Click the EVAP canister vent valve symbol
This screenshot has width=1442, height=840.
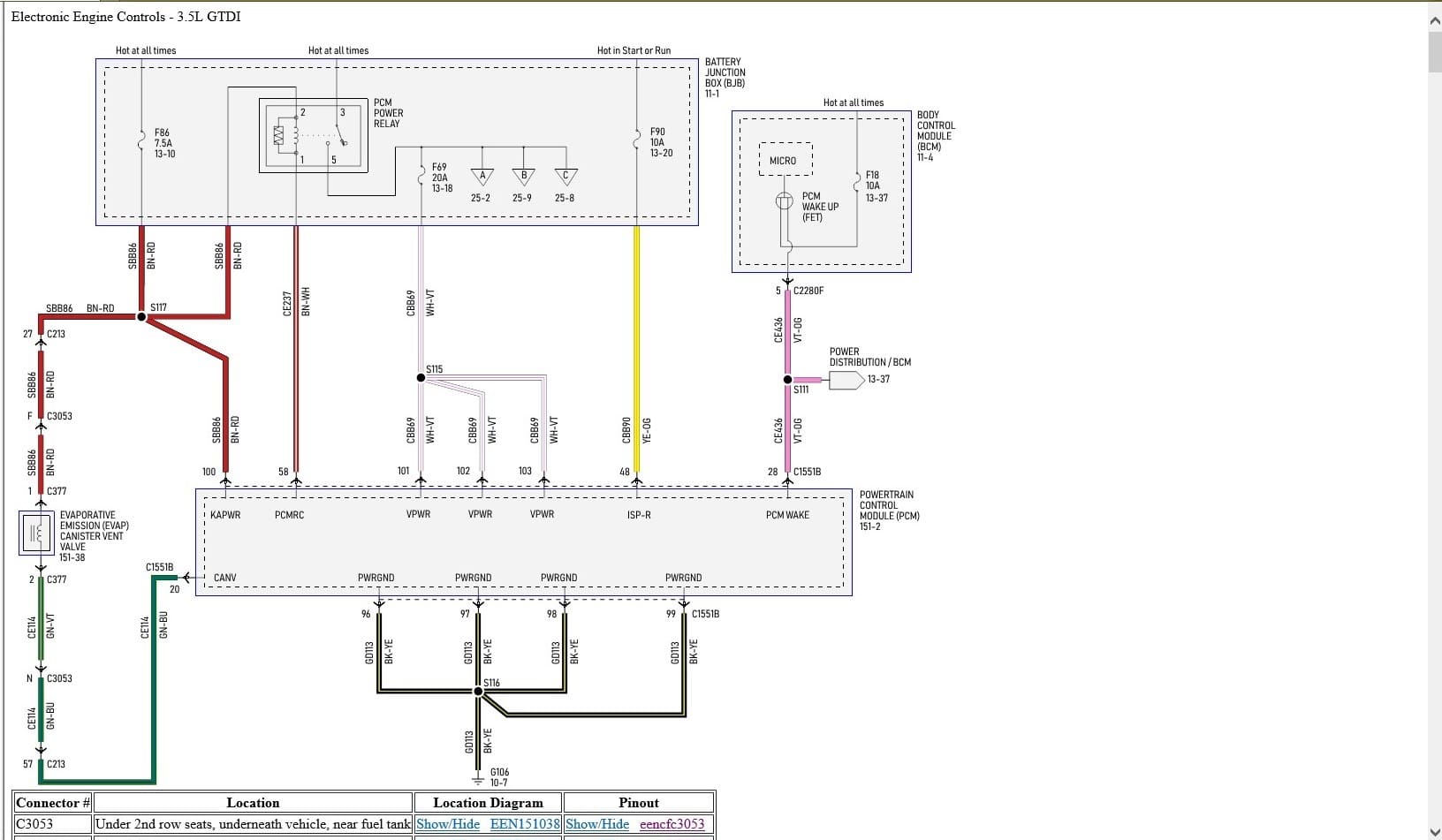(37, 533)
